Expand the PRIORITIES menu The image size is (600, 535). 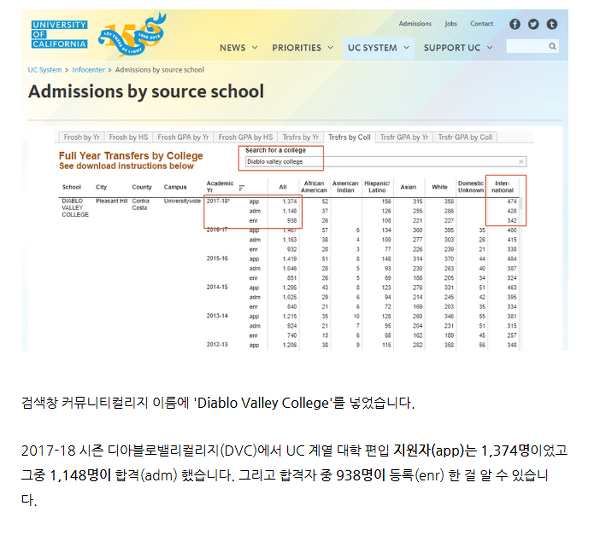302,48
